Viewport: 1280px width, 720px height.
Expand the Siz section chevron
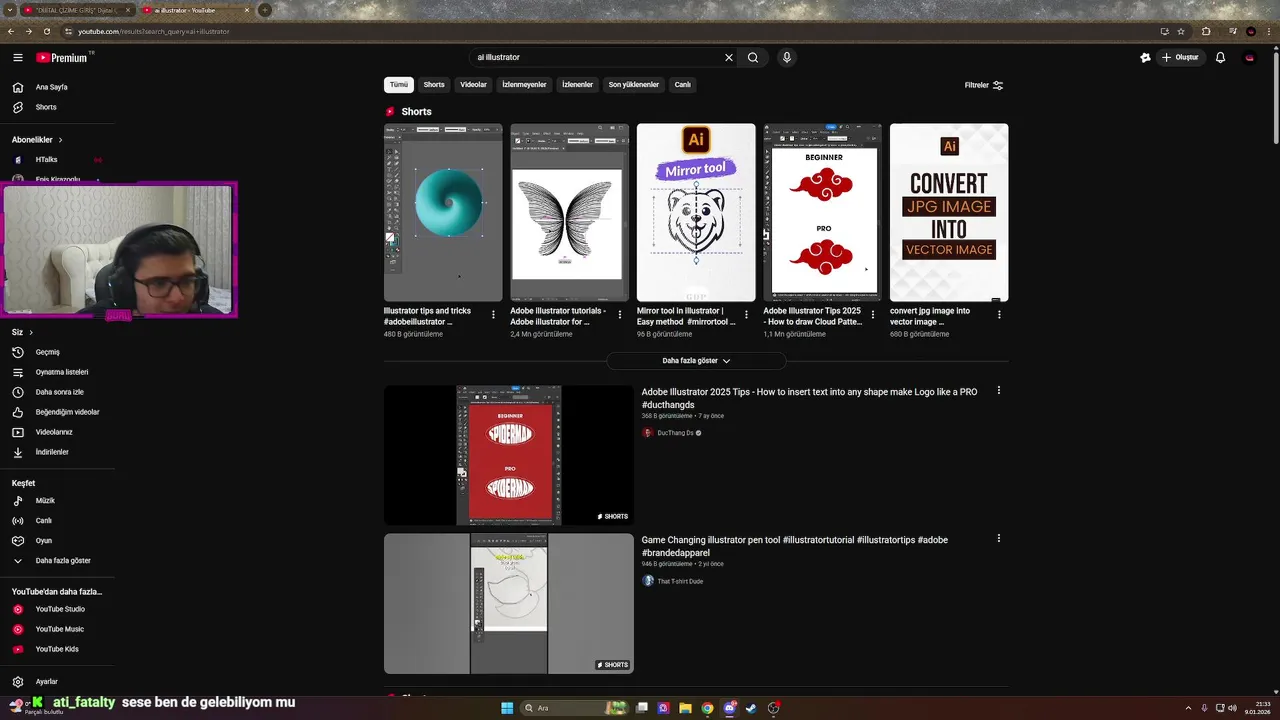[31, 332]
